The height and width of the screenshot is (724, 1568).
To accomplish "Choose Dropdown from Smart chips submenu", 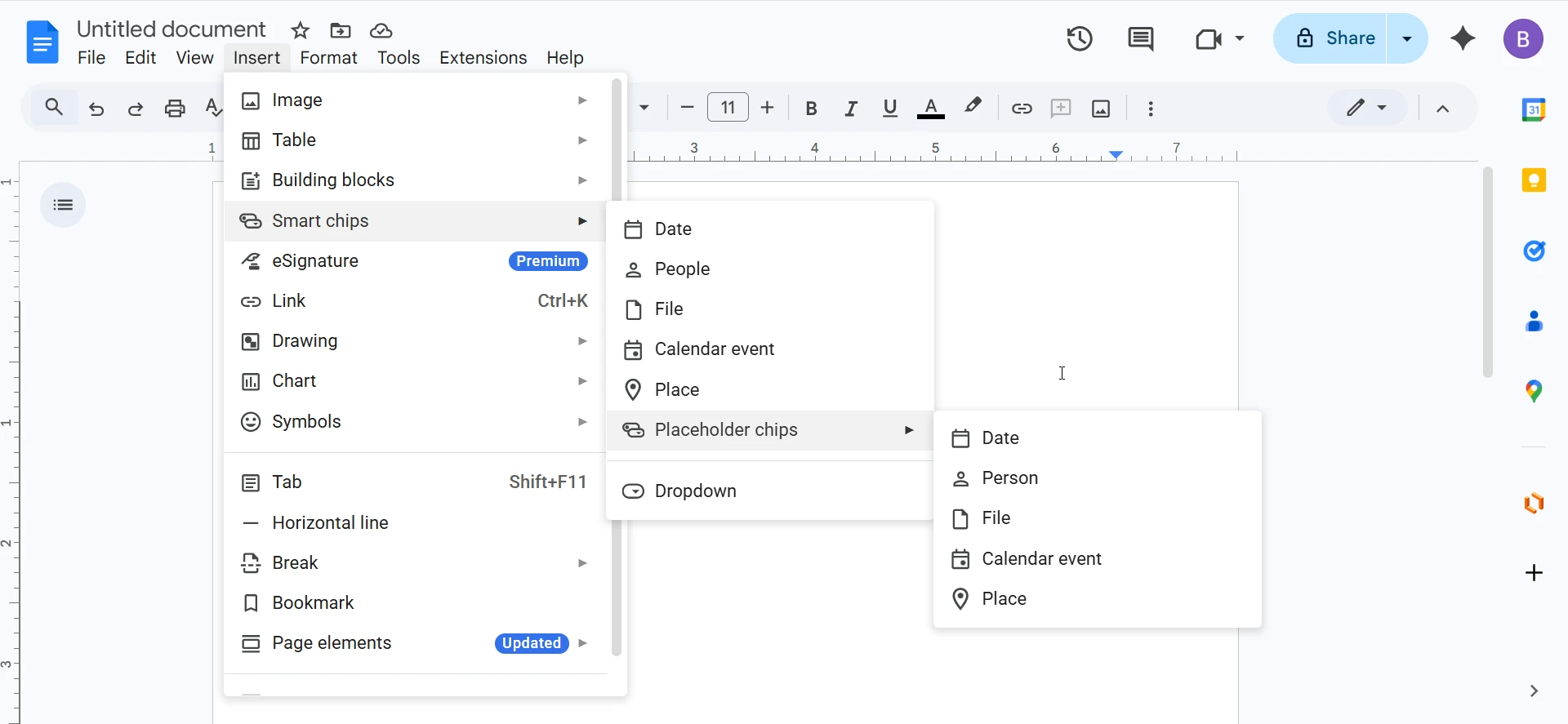I will click(695, 491).
